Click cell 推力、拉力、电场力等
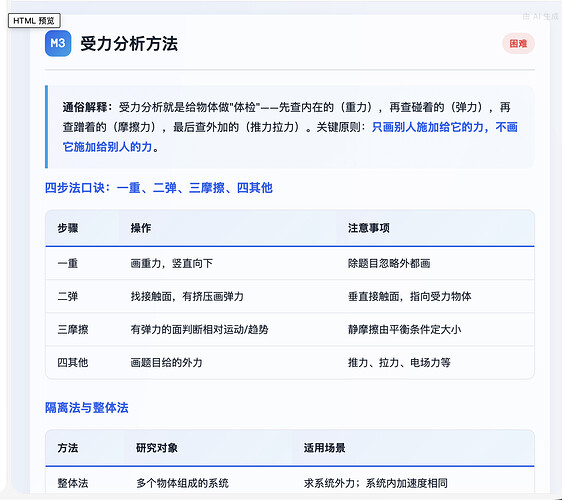 pos(399,362)
